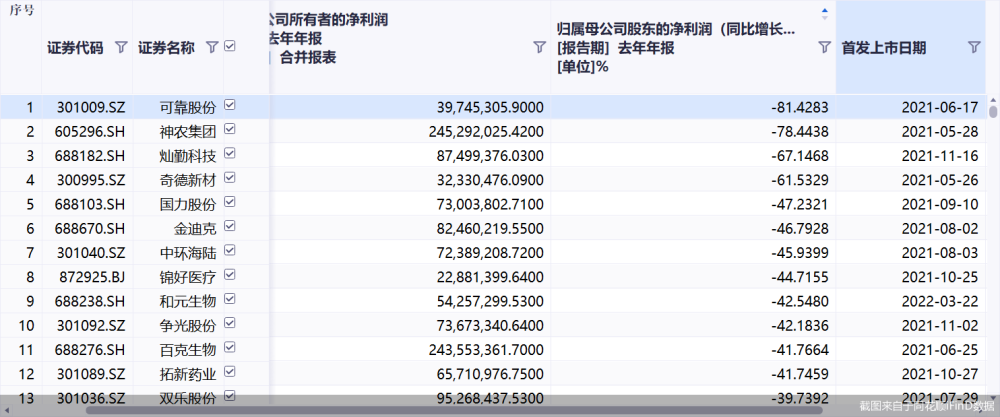Click the 首发上市日期 column header
This screenshot has width=1000, height=417.
coord(910,47)
